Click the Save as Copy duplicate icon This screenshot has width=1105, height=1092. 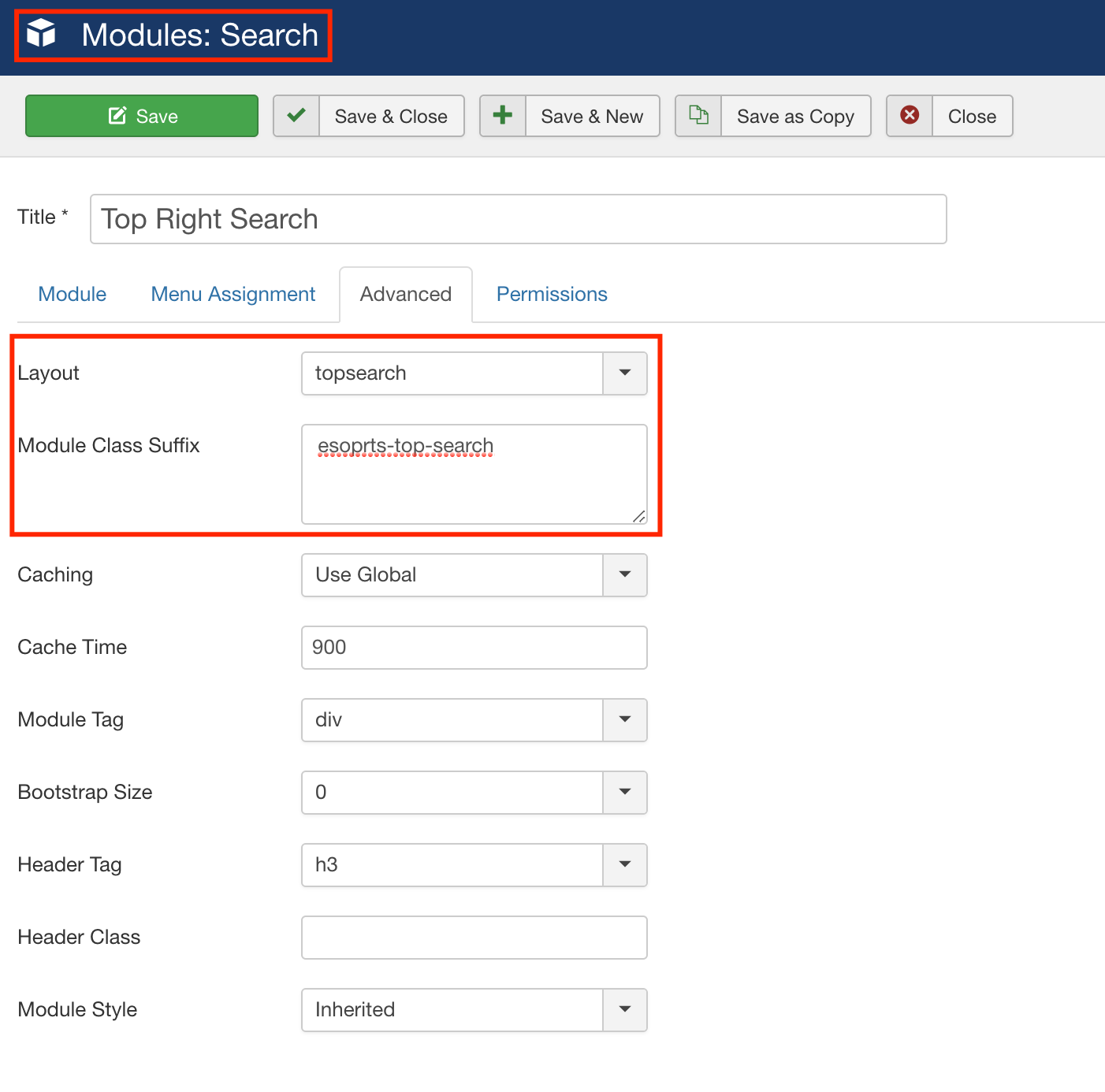698,116
